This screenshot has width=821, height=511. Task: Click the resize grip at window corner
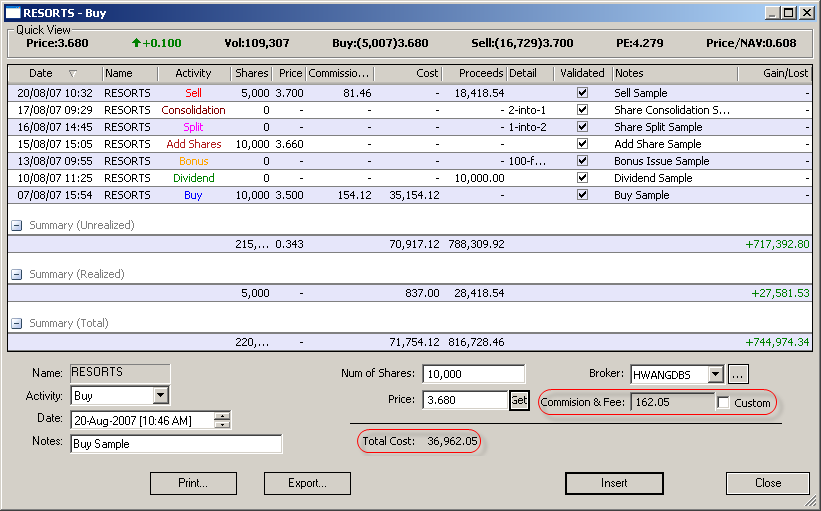pos(809,502)
